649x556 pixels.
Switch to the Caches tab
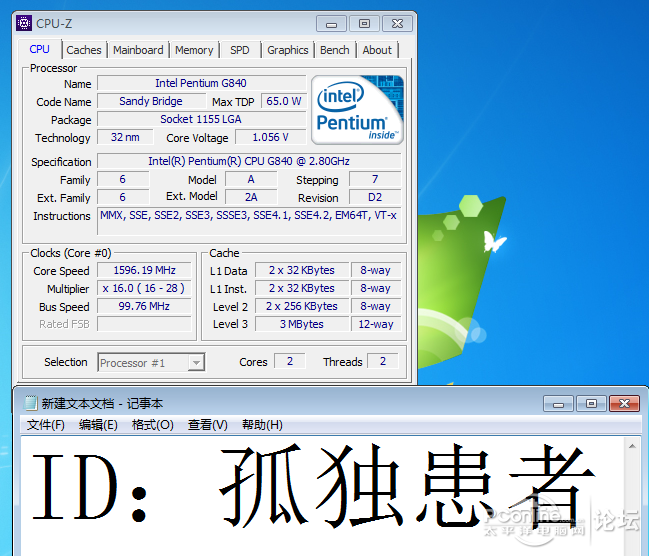click(84, 50)
